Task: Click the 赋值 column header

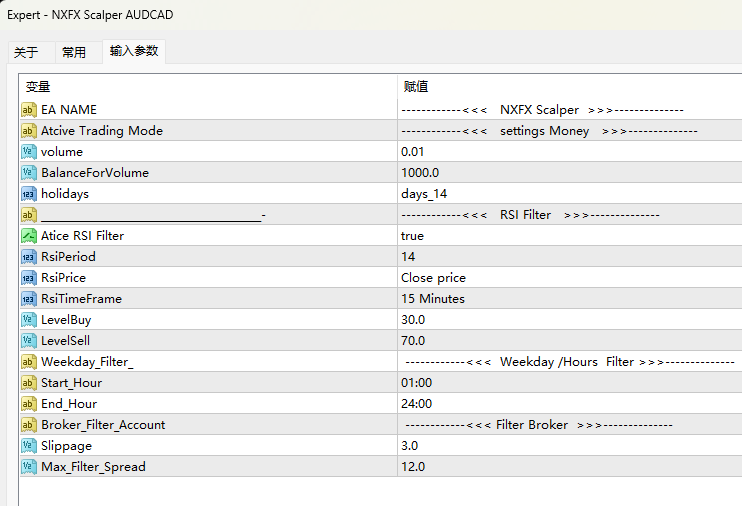Action: click(416, 87)
